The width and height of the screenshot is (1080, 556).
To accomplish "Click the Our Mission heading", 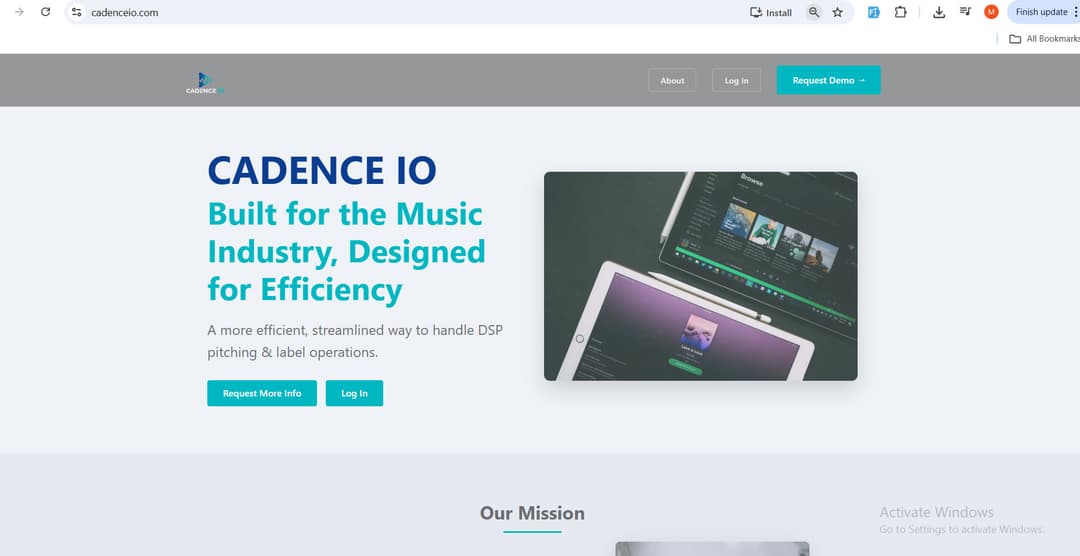I will click(x=532, y=513).
